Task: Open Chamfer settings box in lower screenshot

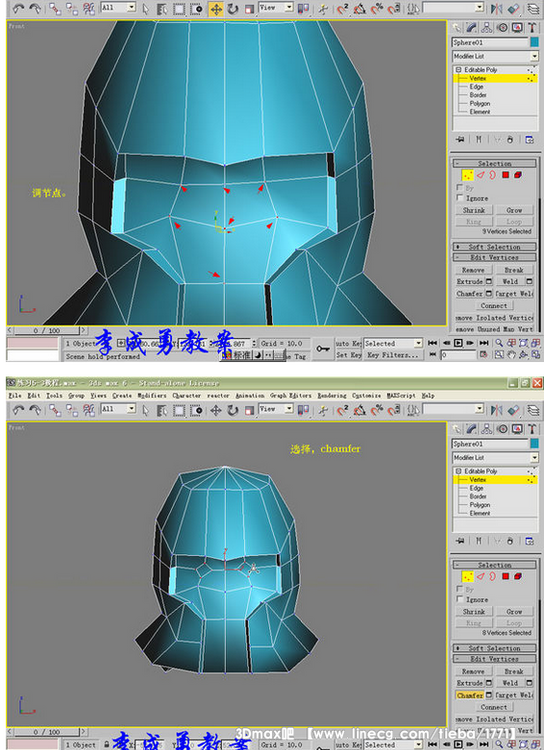Action: pyautogui.click(x=489, y=695)
